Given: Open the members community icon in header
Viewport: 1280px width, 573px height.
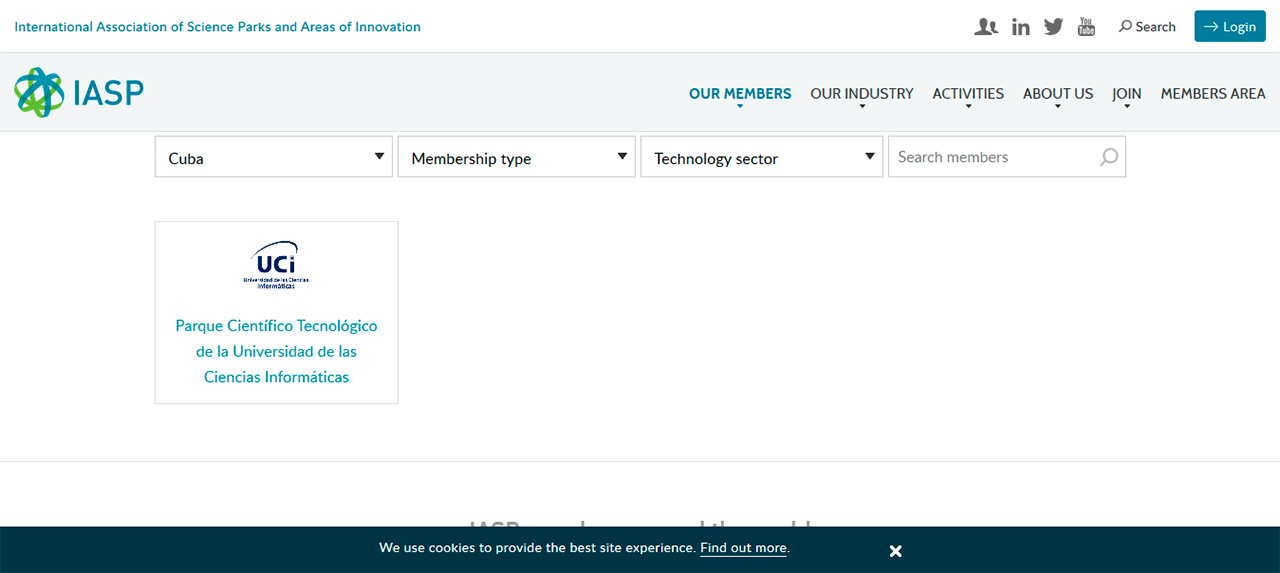Looking at the screenshot, I should 986,27.
